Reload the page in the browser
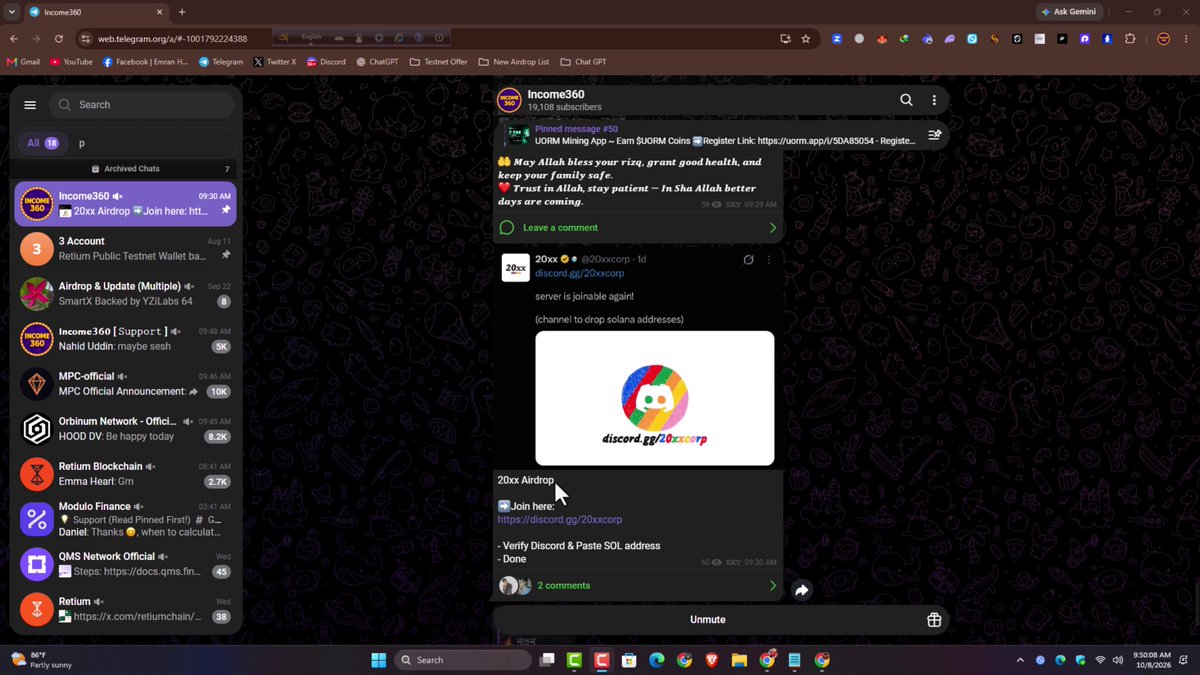The width and height of the screenshot is (1200, 675). (x=59, y=39)
